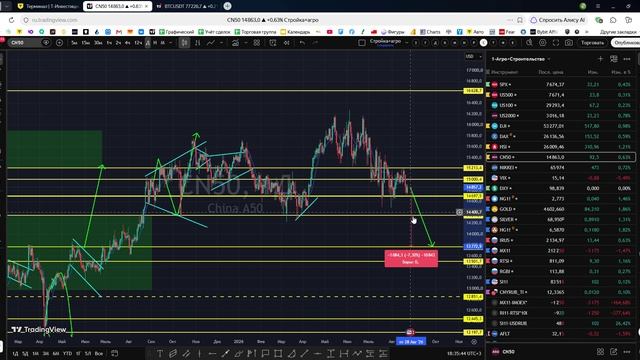Redo chart action arrow

click(x=315, y=43)
